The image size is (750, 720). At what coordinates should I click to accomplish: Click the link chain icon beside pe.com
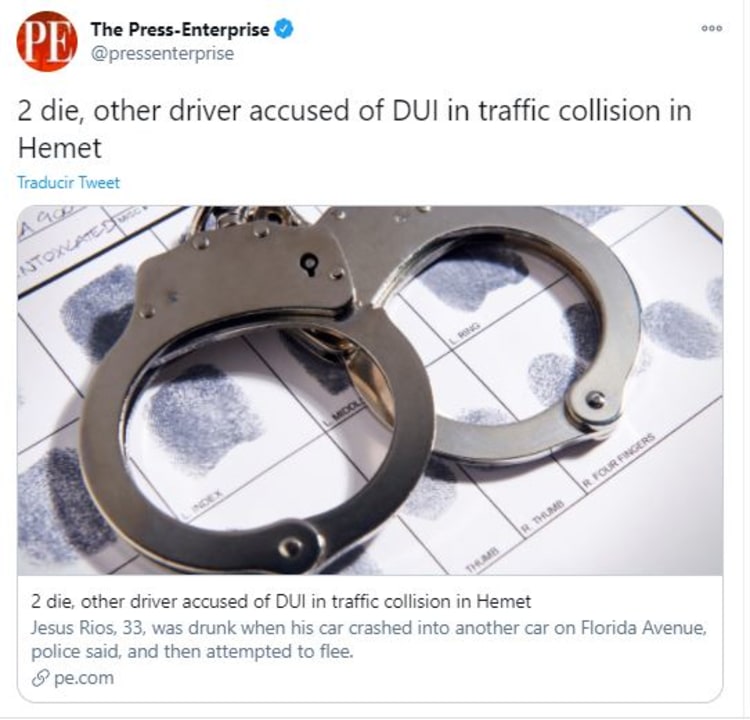pos(41,678)
